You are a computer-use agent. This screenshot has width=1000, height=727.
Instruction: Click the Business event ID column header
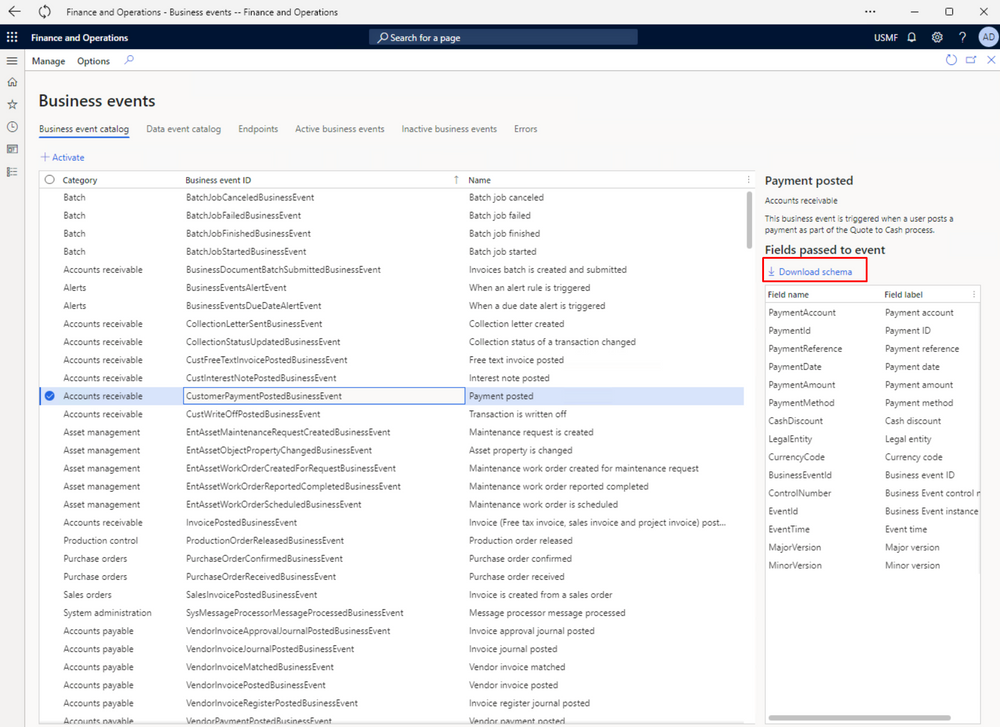click(218, 180)
